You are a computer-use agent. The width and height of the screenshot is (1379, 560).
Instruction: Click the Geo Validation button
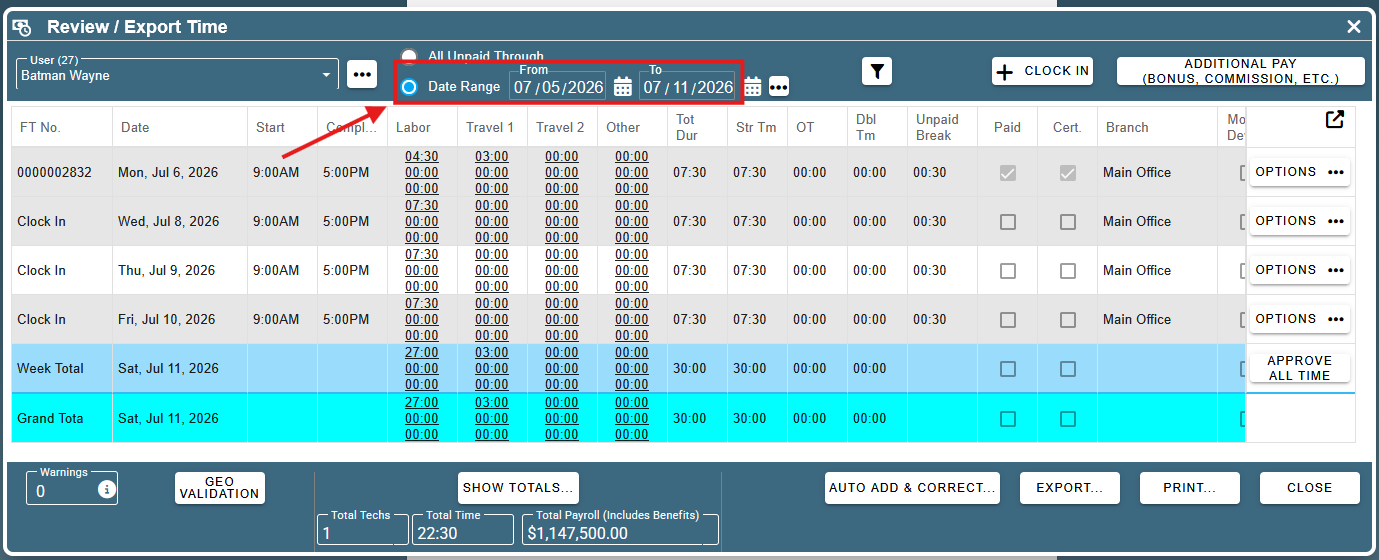(x=220, y=488)
